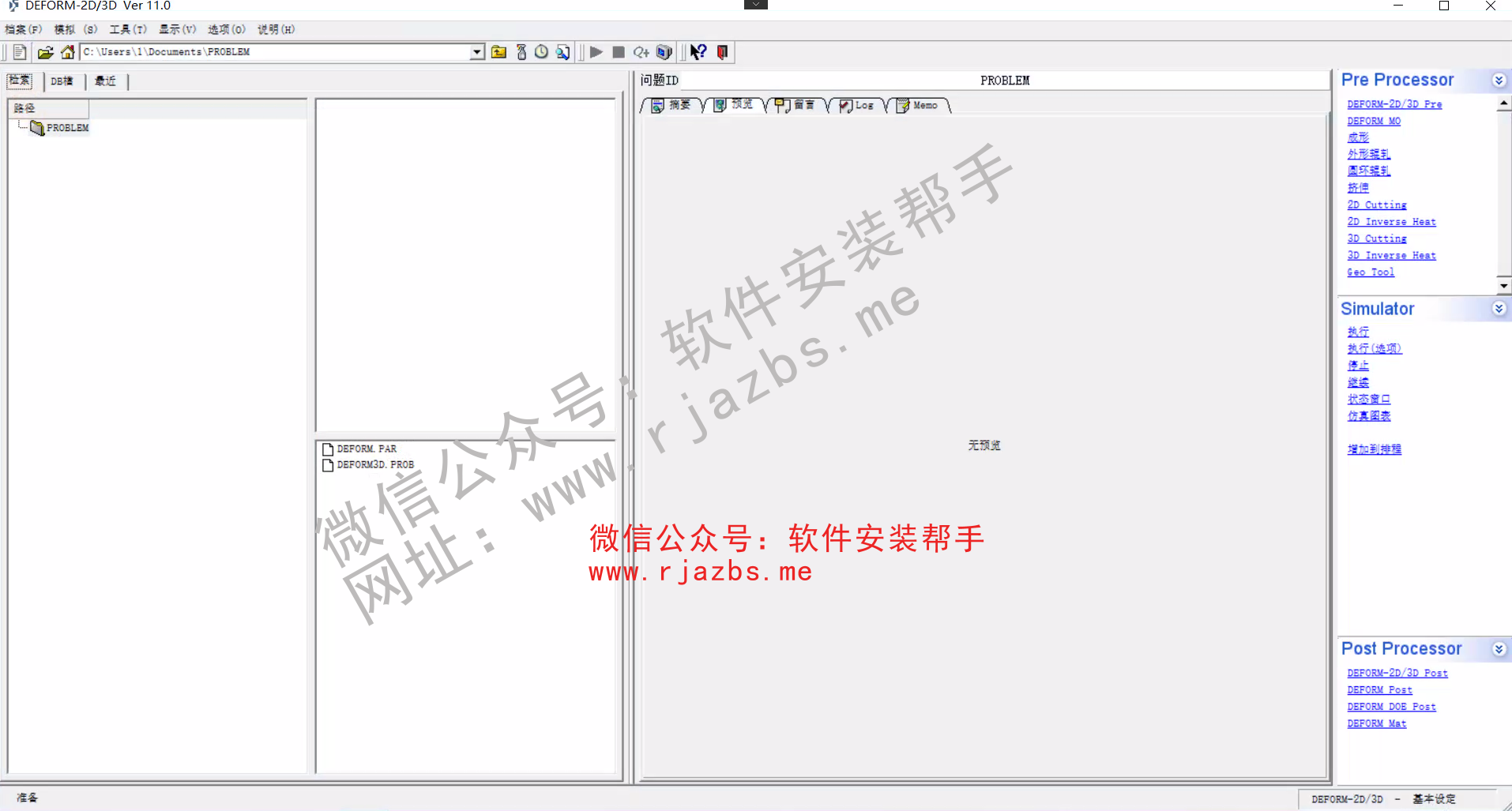Collapse the Simulator section

click(1499, 309)
